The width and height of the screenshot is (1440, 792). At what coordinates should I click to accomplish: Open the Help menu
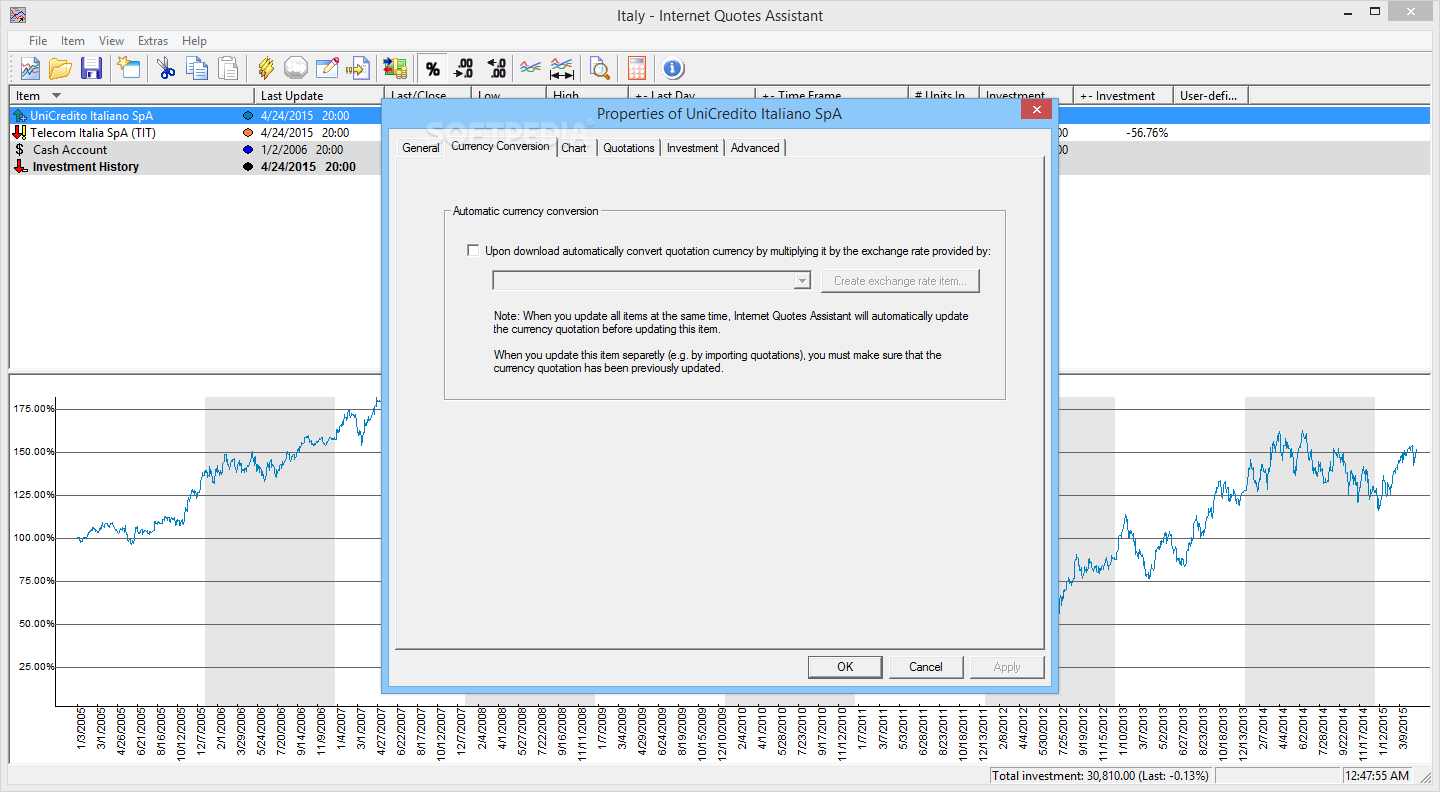coord(195,41)
